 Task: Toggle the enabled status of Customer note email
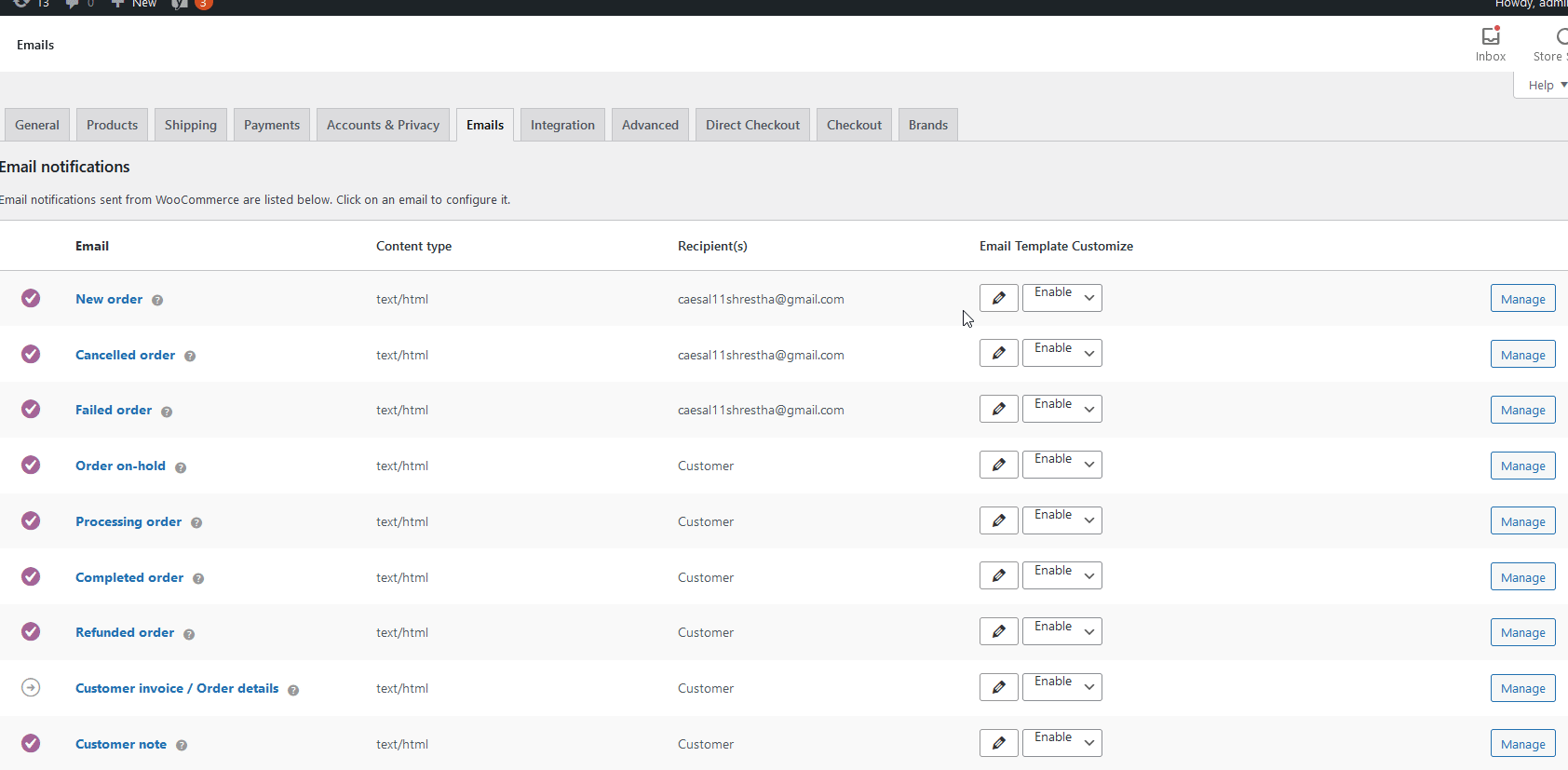31,743
